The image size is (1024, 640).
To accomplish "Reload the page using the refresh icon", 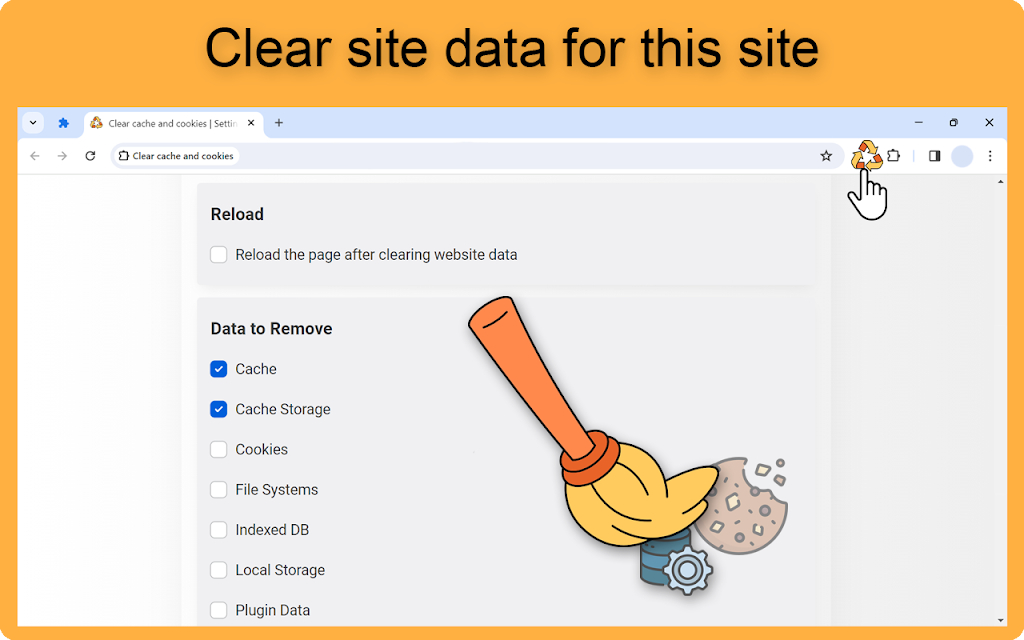I will (x=90, y=156).
